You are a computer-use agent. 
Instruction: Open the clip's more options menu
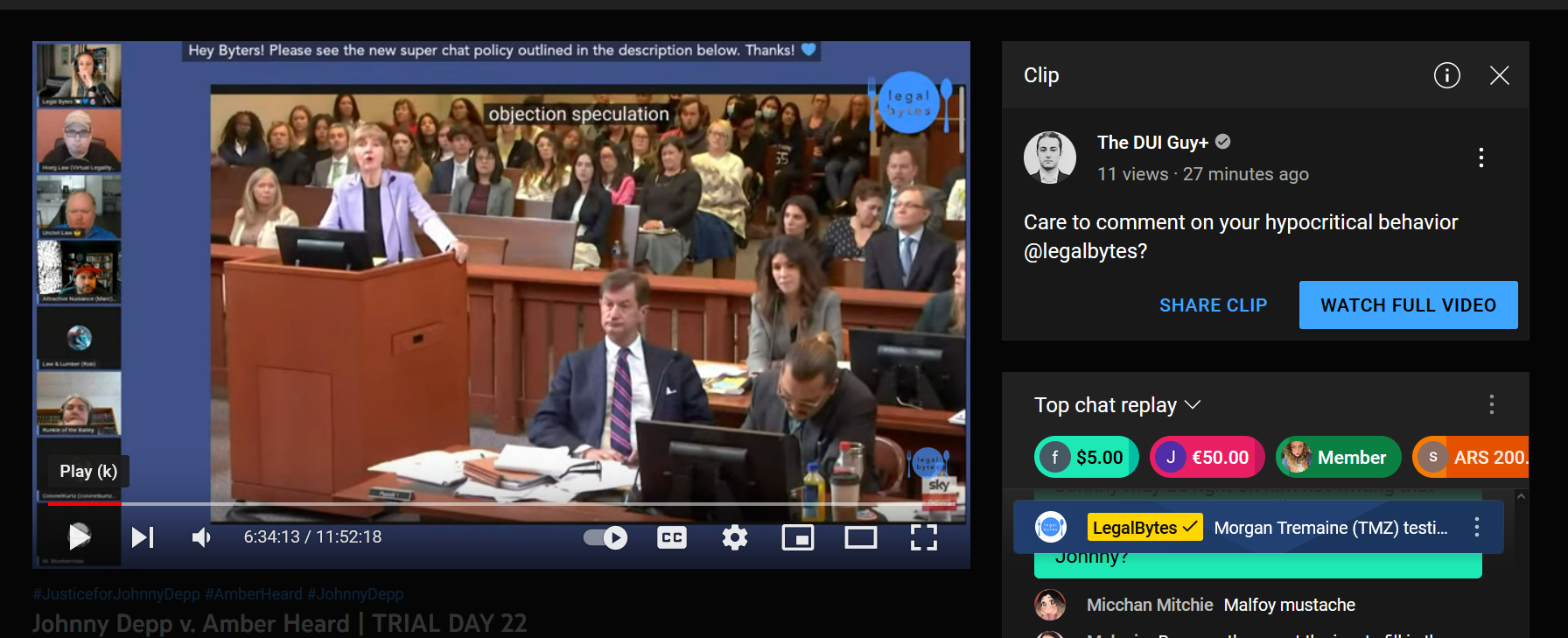coord(1481,158)
